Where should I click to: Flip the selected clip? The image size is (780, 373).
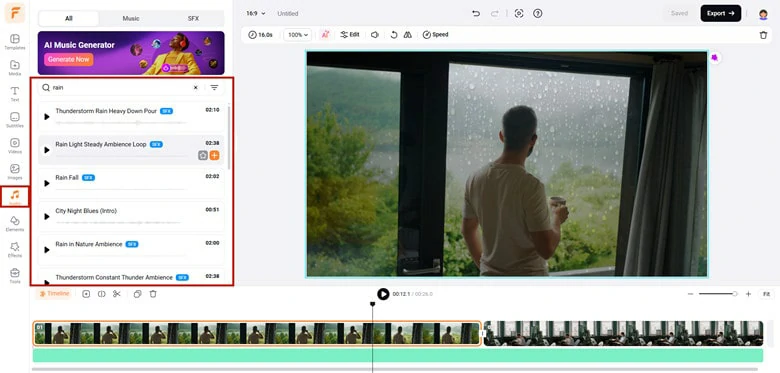tap(407, 35)
